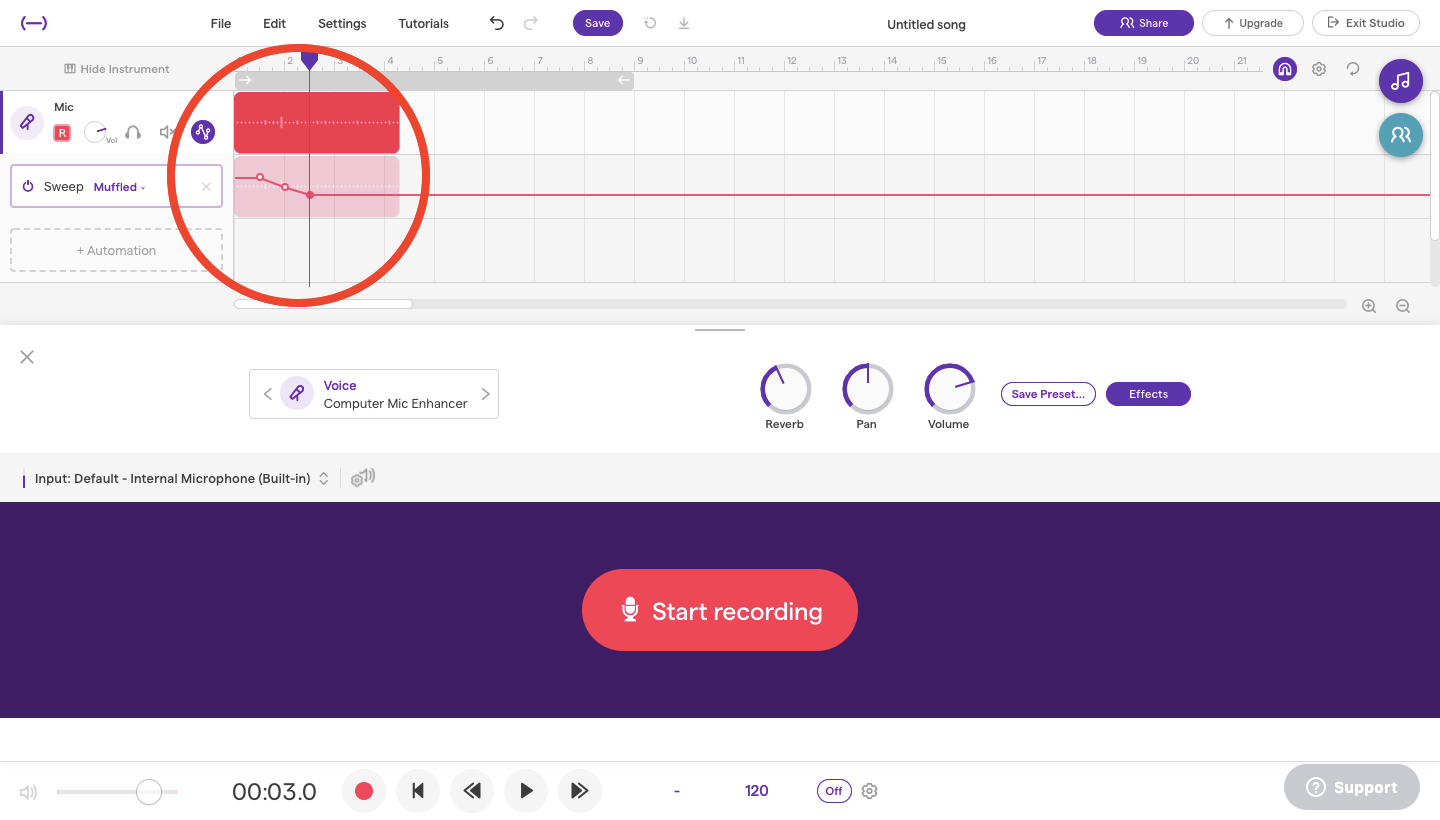
Task: Open the Effects panel
Action: 1148,394
